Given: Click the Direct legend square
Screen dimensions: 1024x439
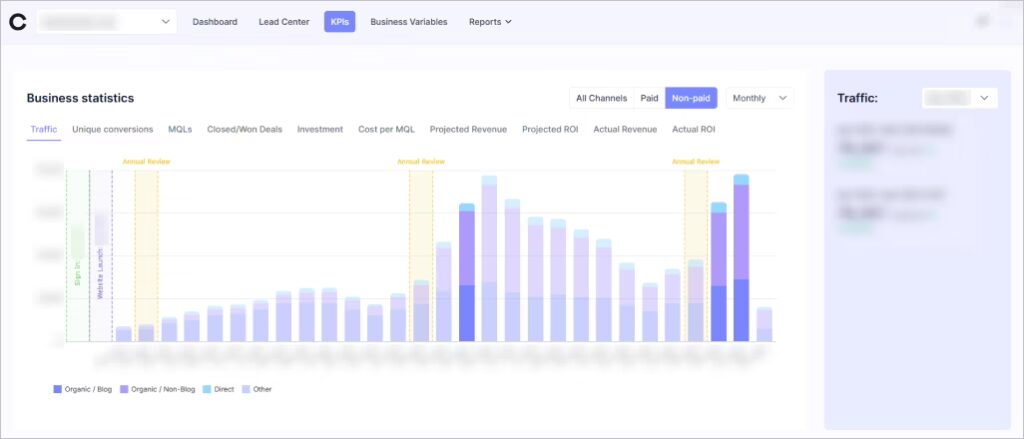Looking at the screenshot, I should [x=205, y=389].
